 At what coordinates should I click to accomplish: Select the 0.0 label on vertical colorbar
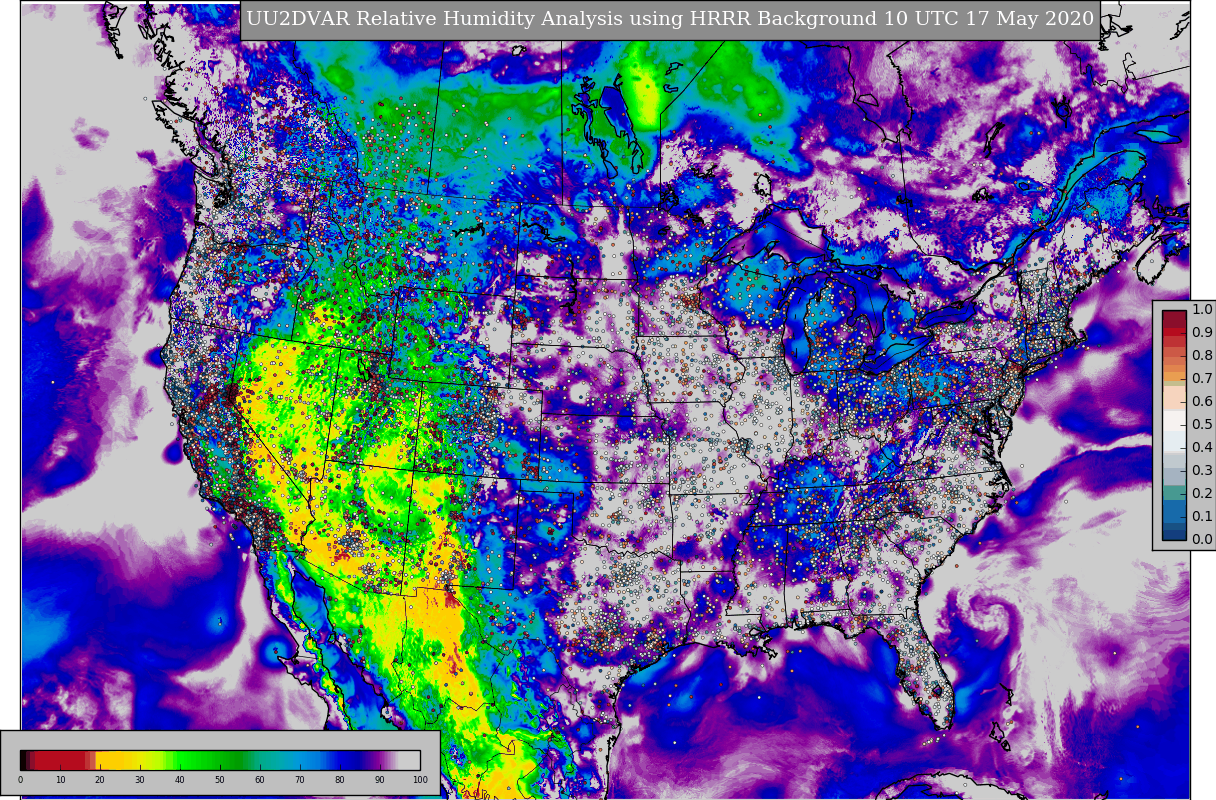pos(1202,540)
